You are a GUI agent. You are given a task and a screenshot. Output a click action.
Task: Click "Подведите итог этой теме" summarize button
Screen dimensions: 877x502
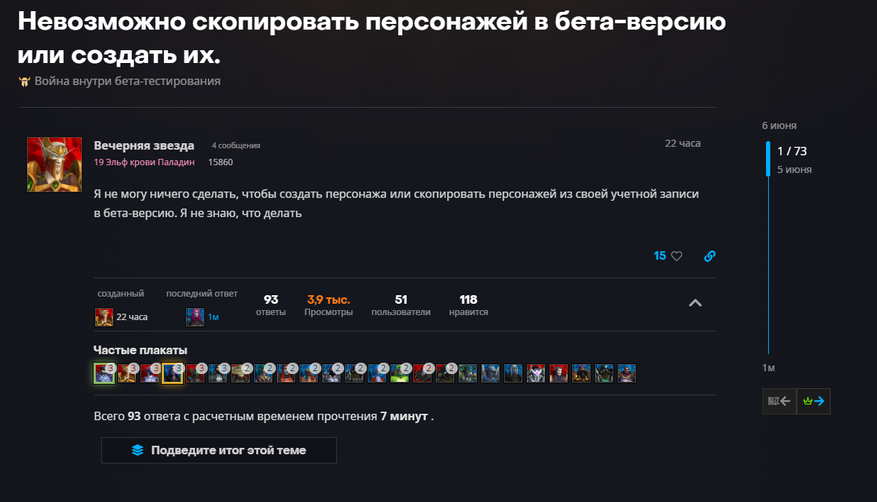tap(219, 450)
